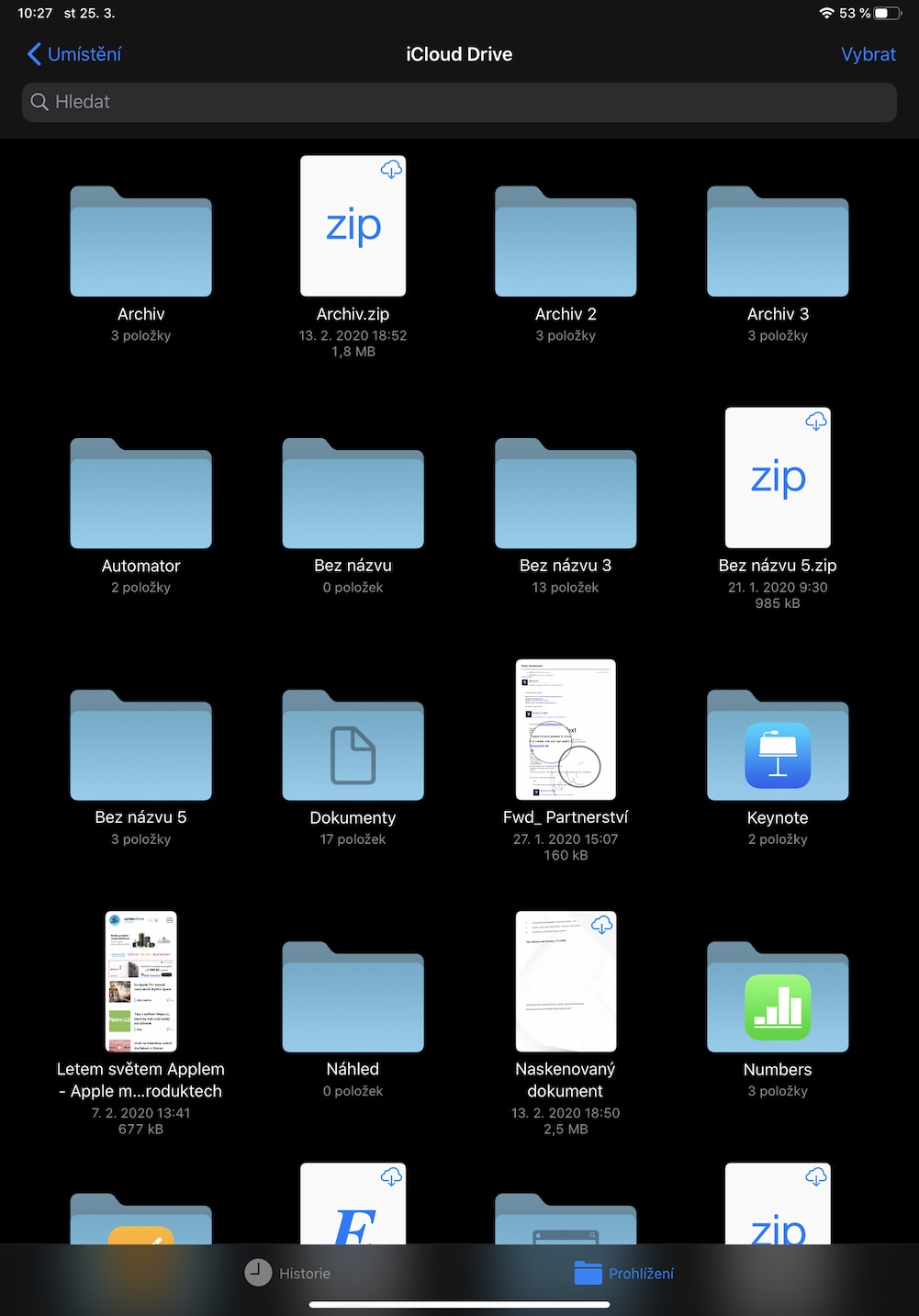The image size is (919, 1316).
Task: Tap the "Archiv.zip" file name
Action: 353,314
